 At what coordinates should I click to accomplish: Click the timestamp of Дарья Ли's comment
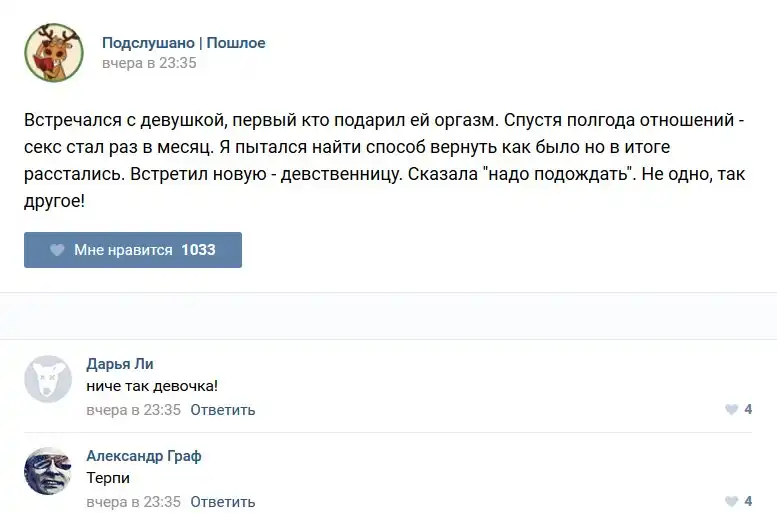(133, 410)
